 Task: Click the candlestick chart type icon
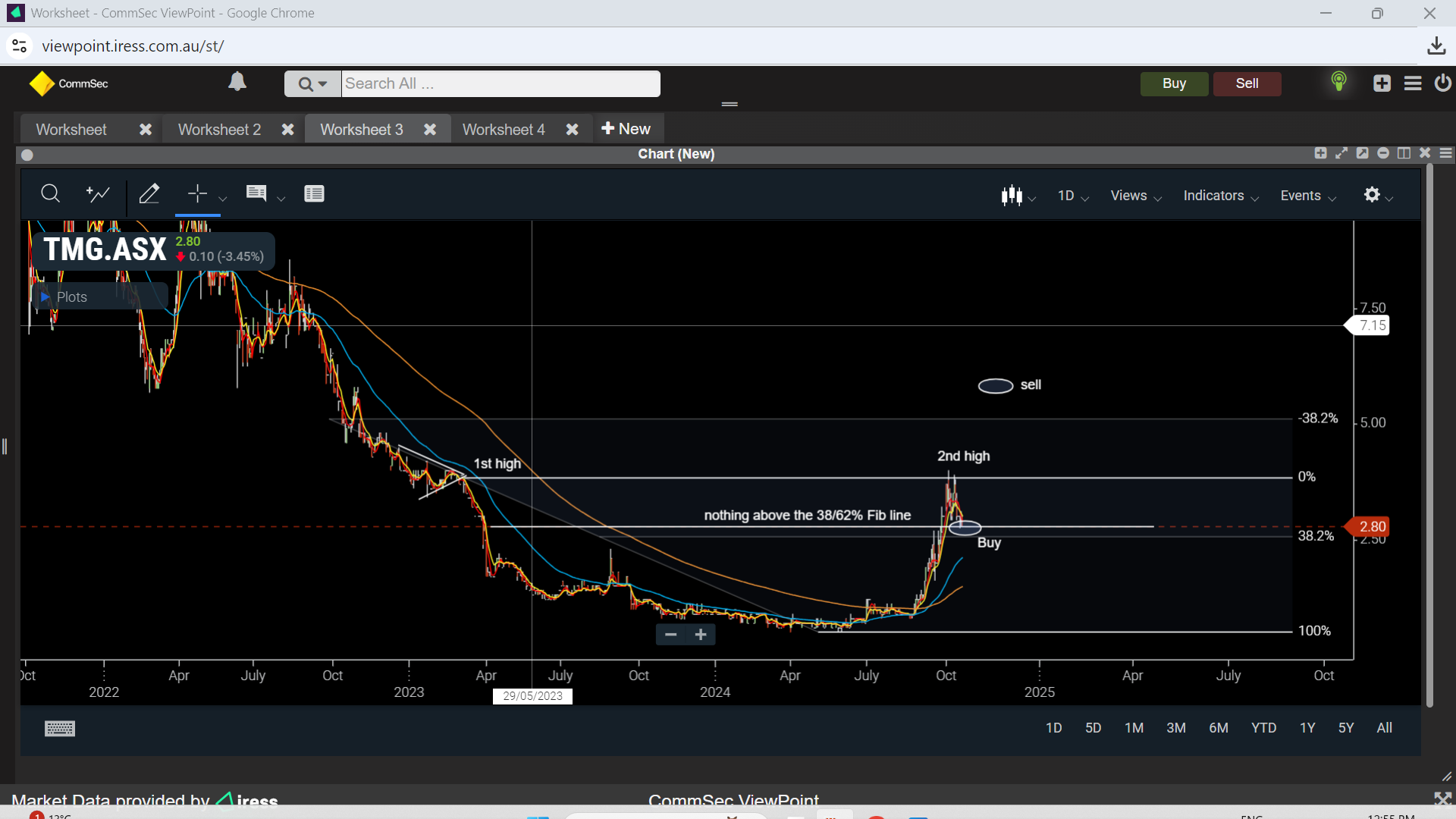click(x=1012, y=196)
